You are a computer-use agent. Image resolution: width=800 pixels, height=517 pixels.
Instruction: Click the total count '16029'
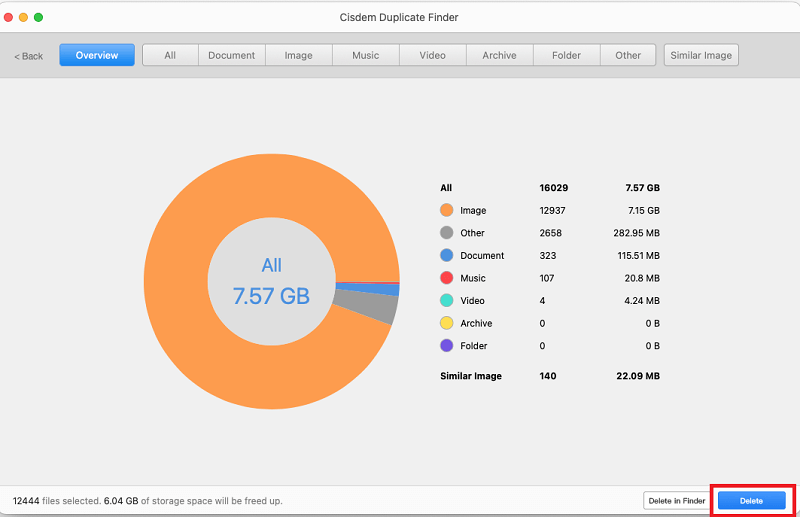pyautogui.click(x=554, y=188)
